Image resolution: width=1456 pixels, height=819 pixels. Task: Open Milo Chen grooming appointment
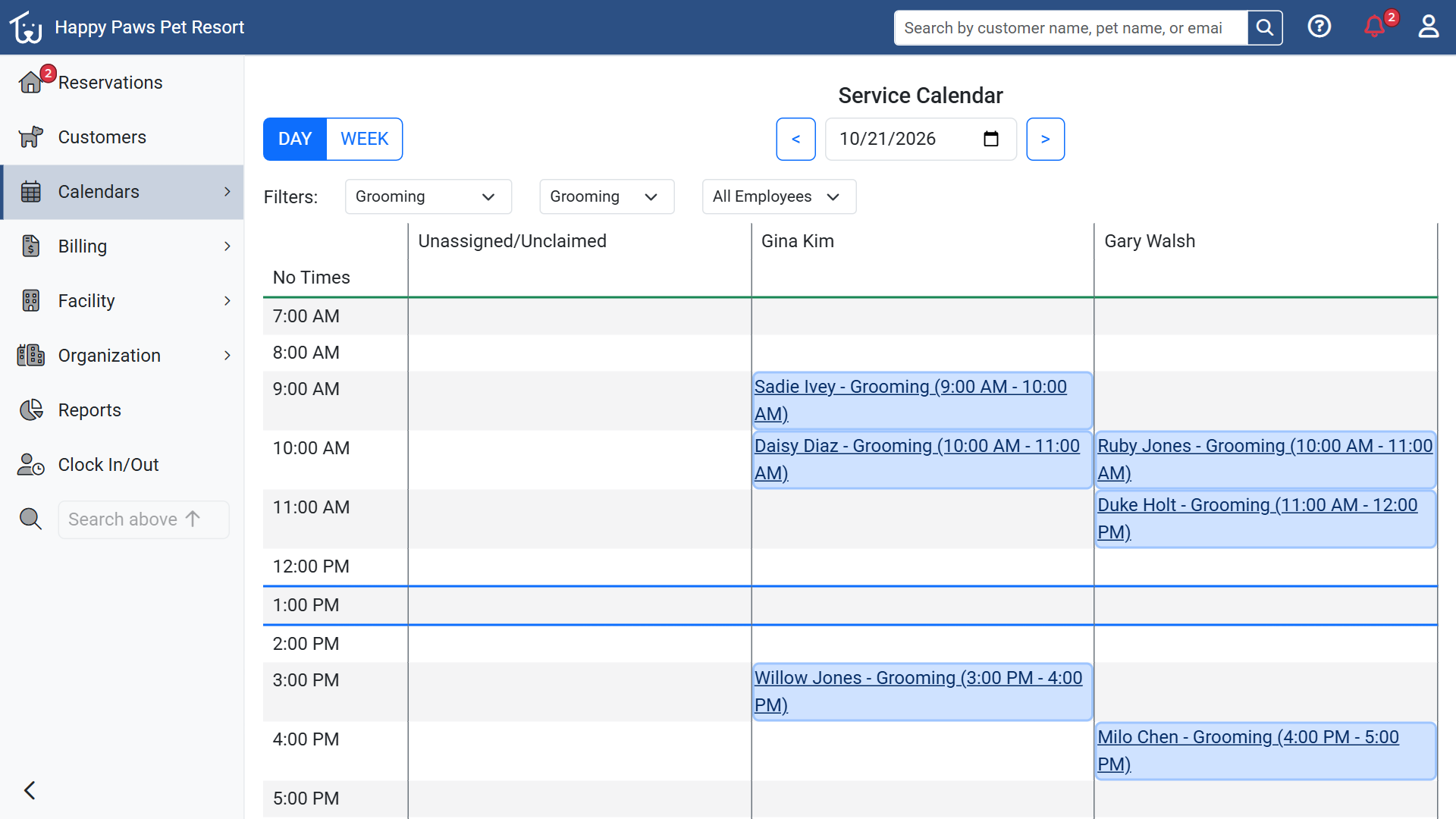[1265, 751]
